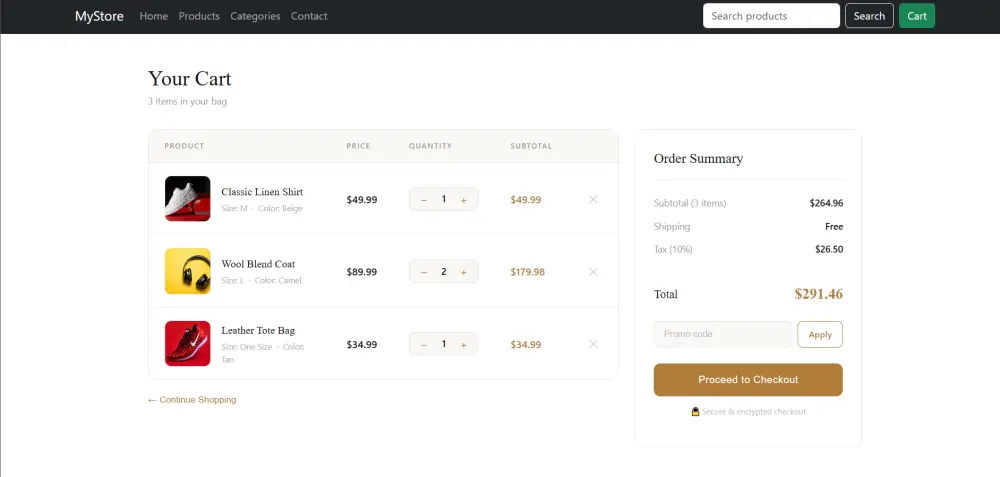Viewport: 1000px width, 477px height.
Task: Delete Leather Tote Bag cart item
Action: tap(593, 344)
